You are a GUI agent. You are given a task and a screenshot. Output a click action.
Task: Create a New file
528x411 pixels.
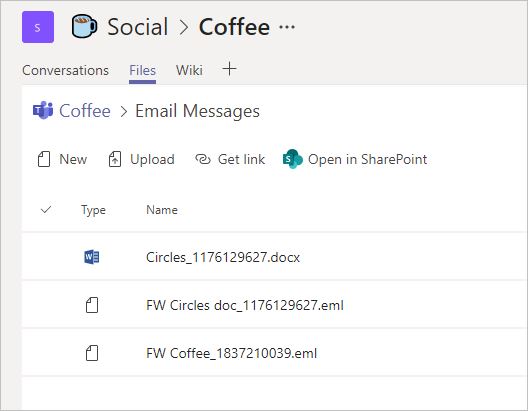(62, 159)
